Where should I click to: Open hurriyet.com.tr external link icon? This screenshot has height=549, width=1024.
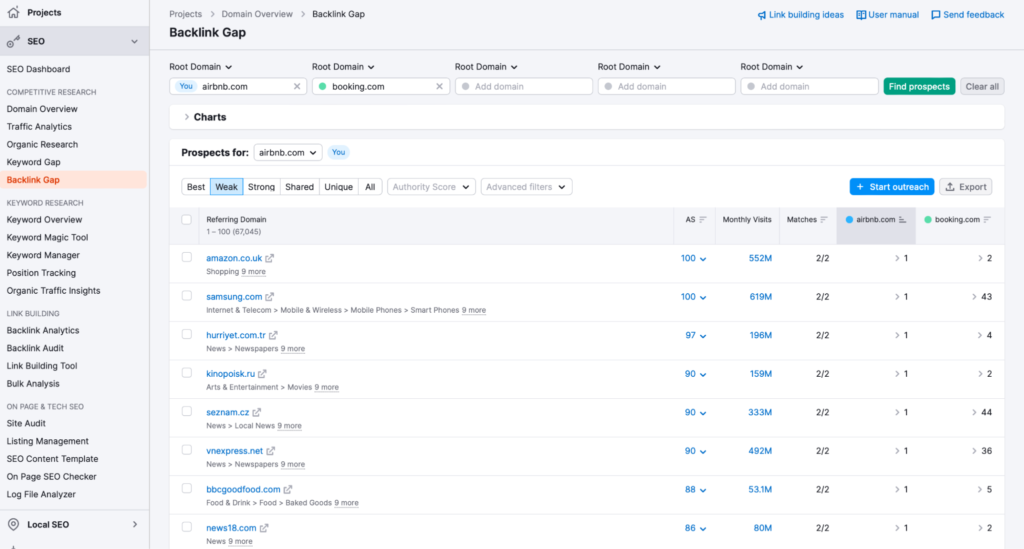273,335
